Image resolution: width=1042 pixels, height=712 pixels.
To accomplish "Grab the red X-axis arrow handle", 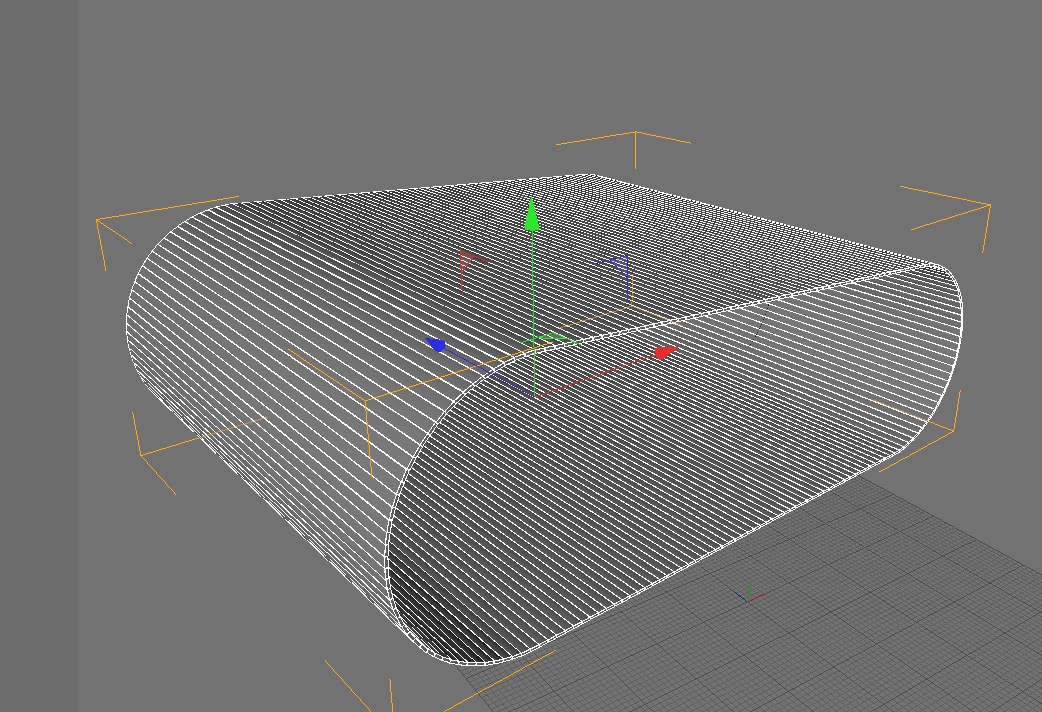I will coord(666,352).
